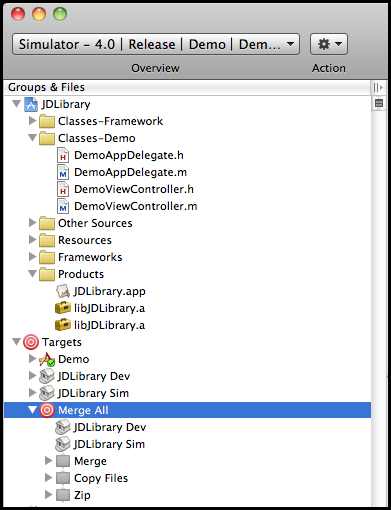
Task: Open the Action gear menu
Action: click(329, 44)
